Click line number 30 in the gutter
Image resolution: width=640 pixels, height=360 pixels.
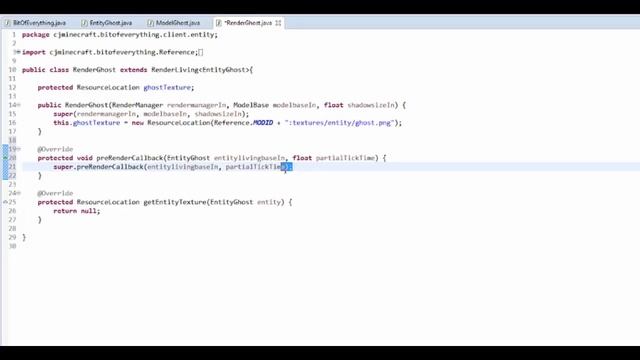pos(12,246)
